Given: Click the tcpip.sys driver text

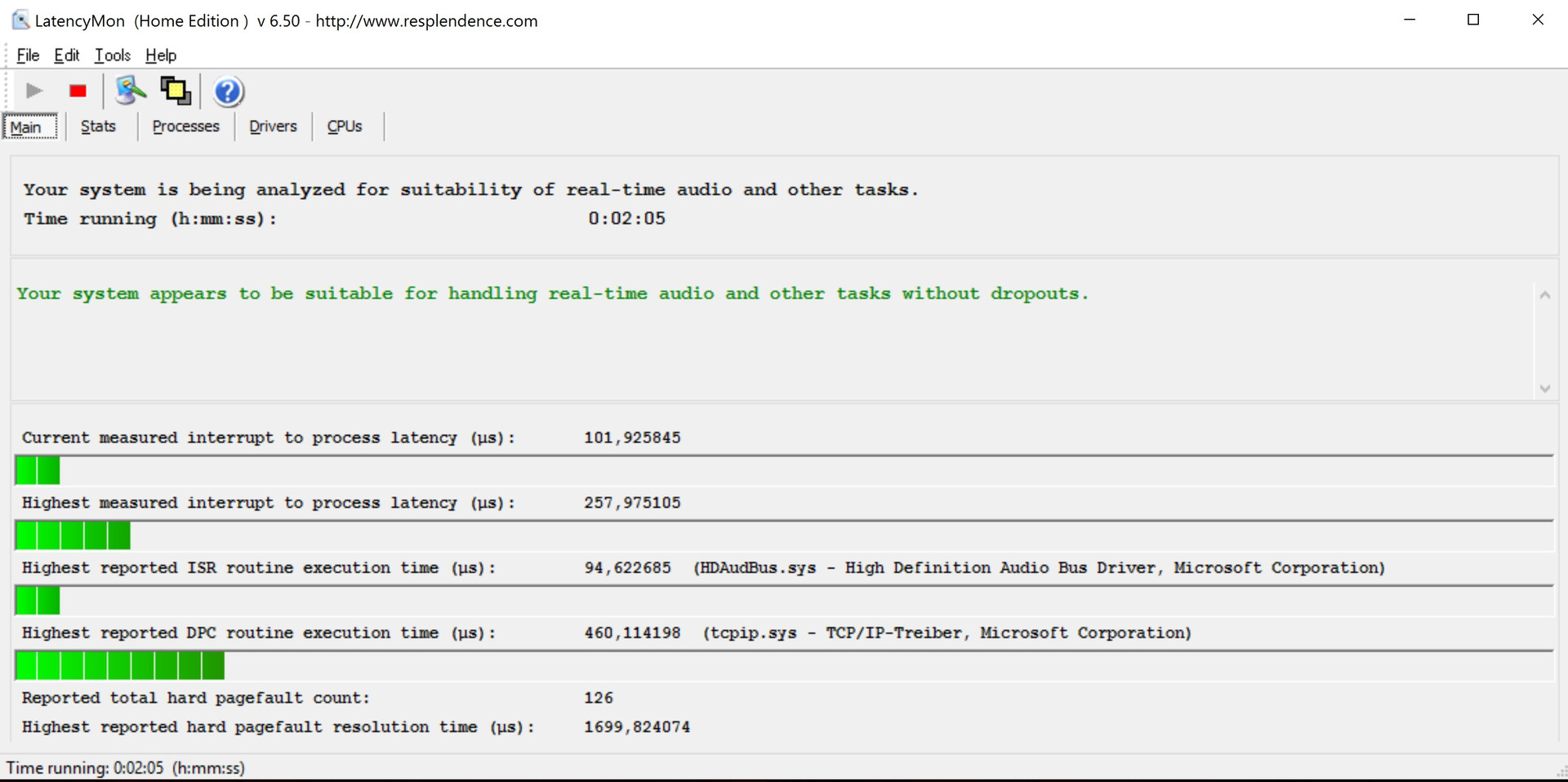Looking at the screenshot, I should pos(947,633).
